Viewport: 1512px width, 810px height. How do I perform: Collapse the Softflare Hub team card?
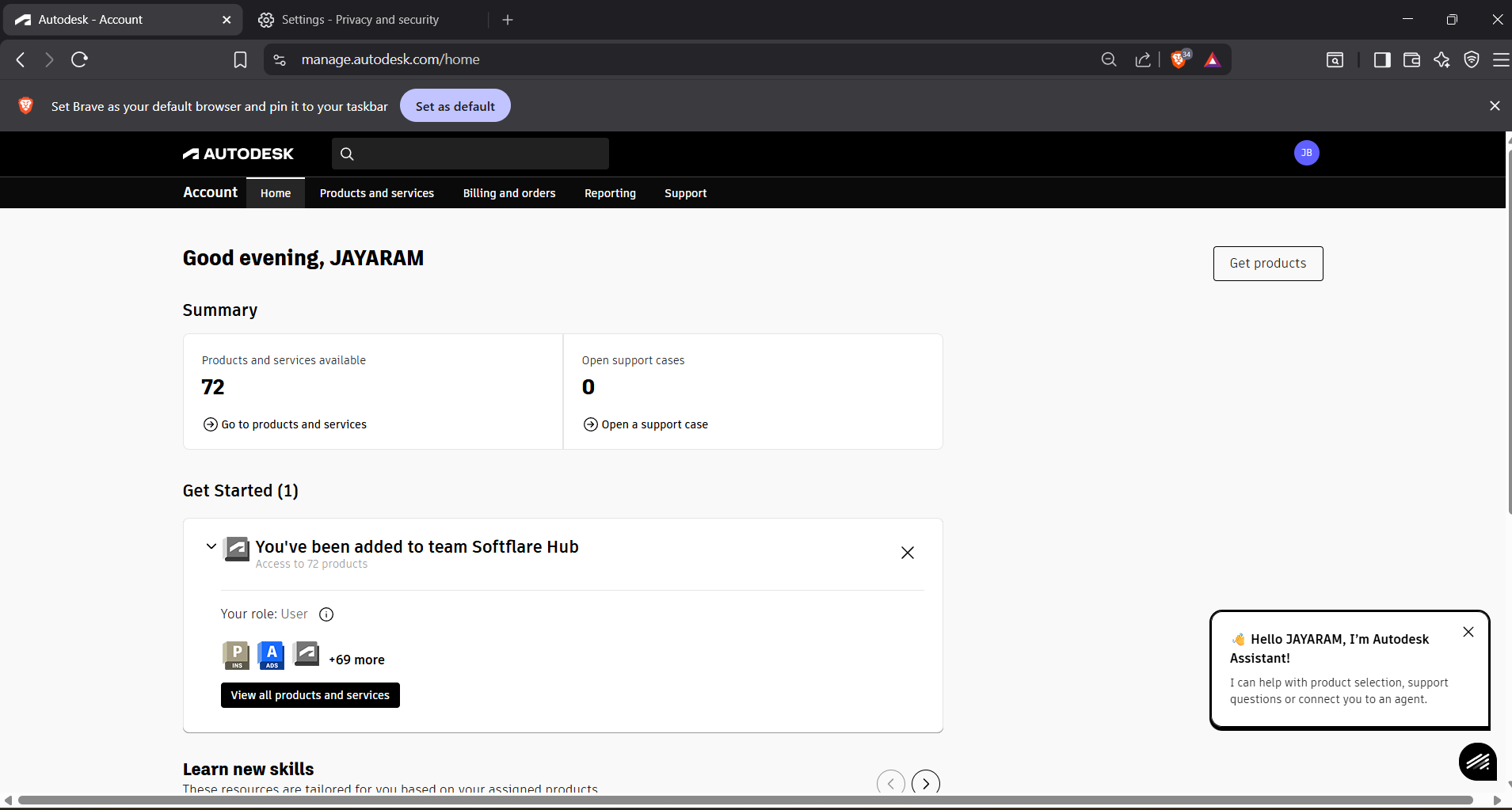(x=211, y=546)
